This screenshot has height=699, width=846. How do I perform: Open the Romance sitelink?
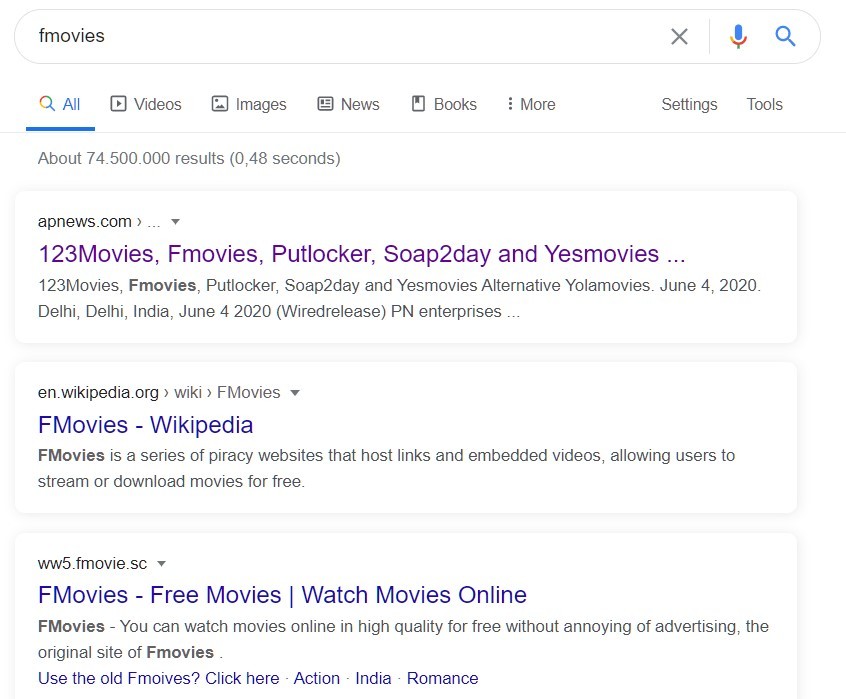(x=442, y=678)
